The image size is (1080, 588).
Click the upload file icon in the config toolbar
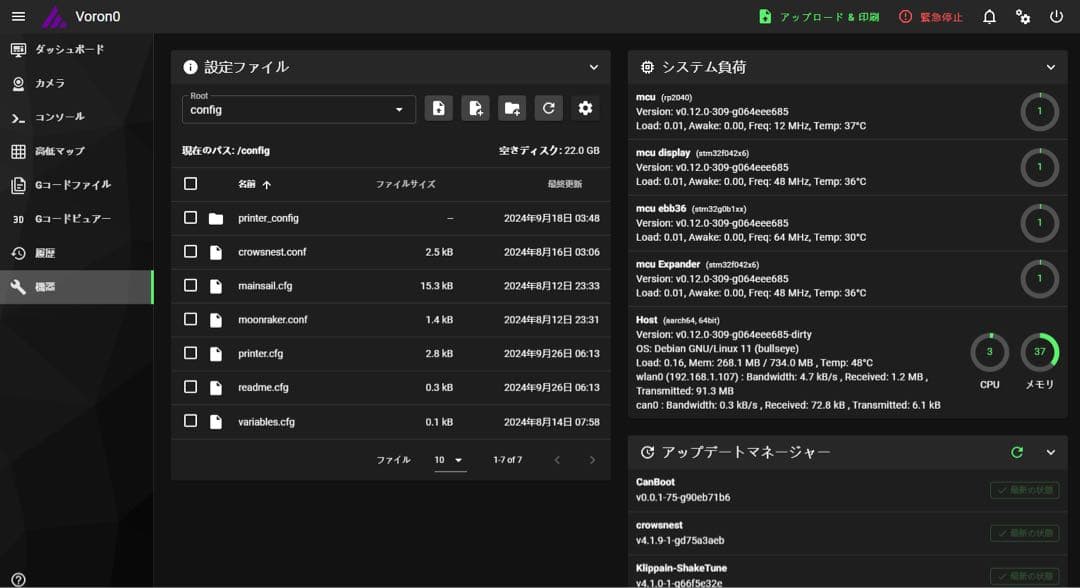point(438,108)
